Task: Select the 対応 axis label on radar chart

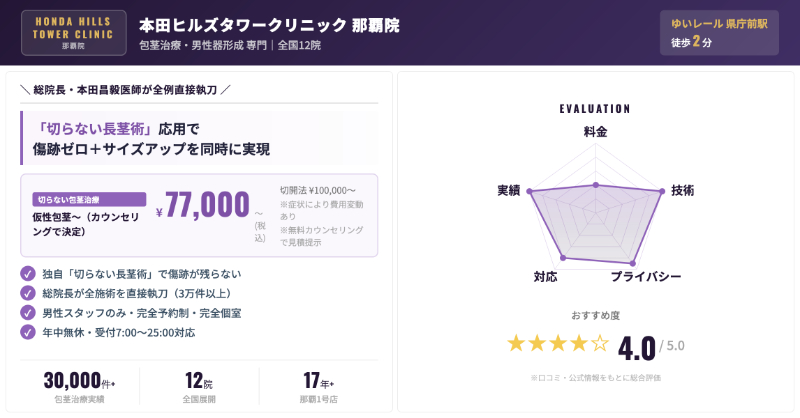Action: pyautogui.click(x=545, y=276)
